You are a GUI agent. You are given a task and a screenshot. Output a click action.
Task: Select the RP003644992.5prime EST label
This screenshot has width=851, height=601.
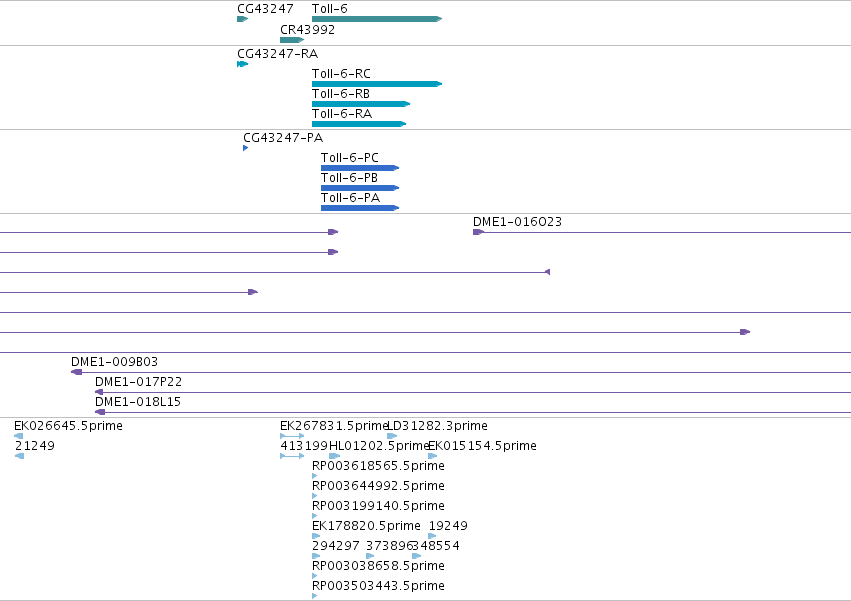pyautogui.click(x=378, y=486)
